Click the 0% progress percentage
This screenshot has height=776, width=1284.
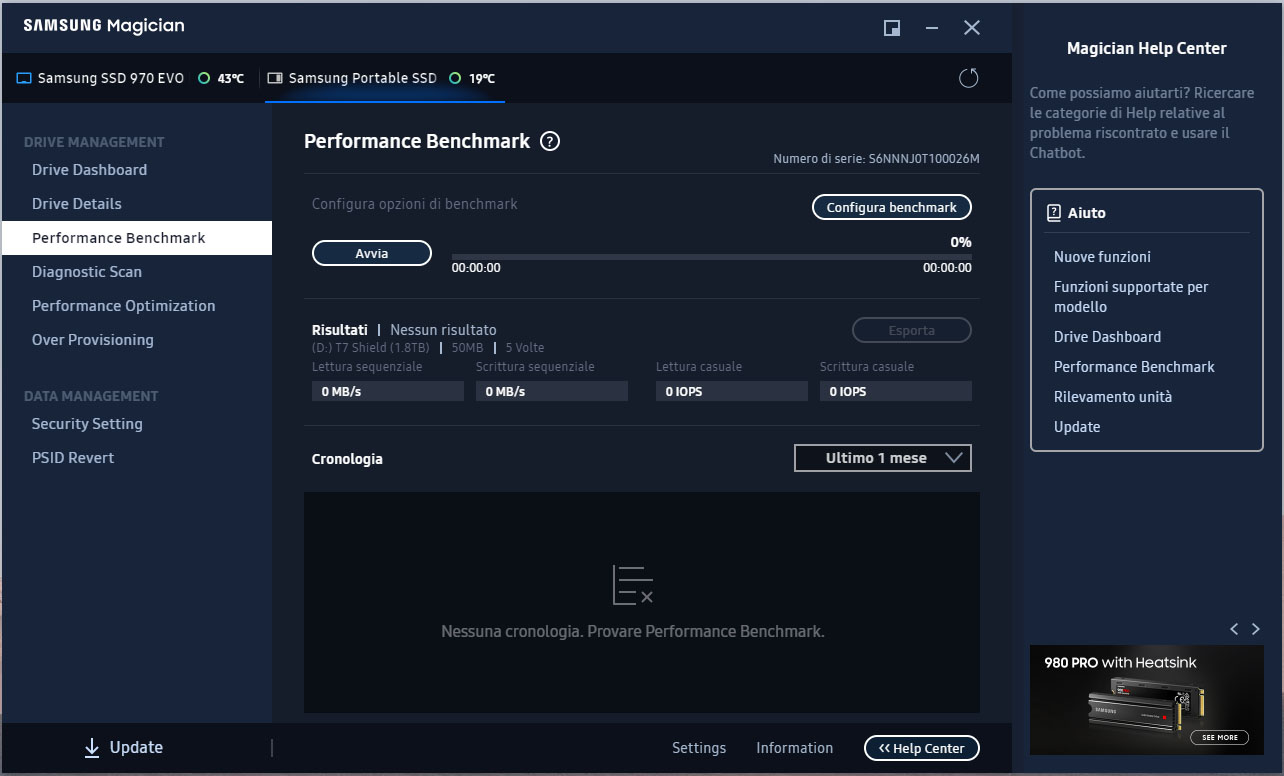click(x=960, y=242)
